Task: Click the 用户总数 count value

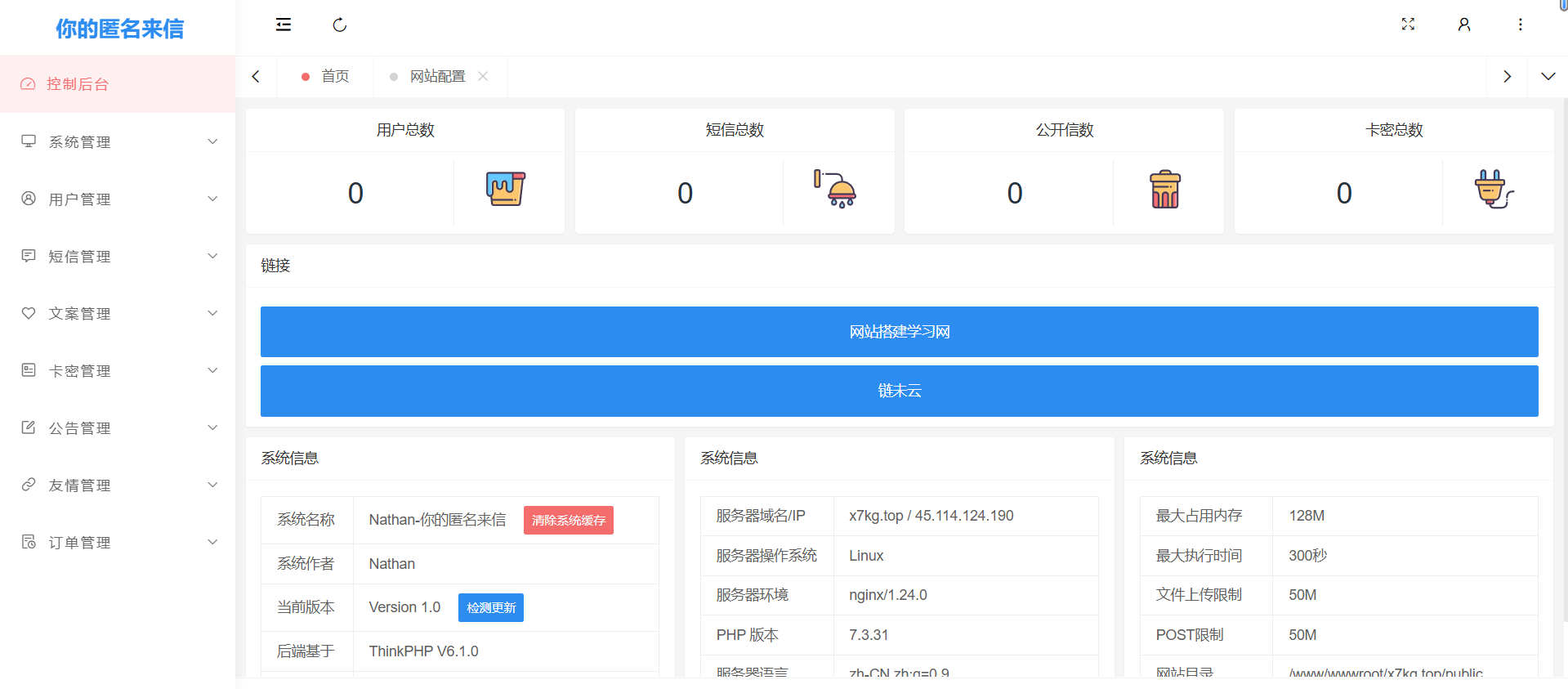Action: pos(355,193)
